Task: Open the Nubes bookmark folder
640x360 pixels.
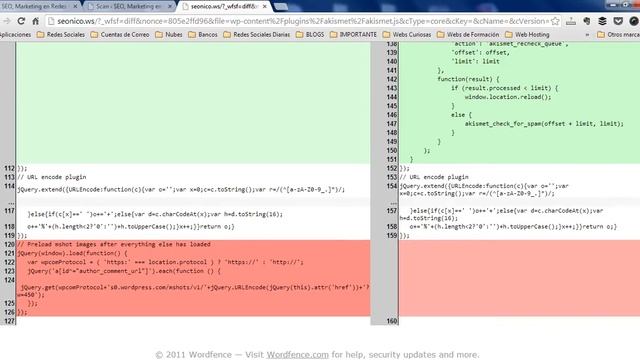Action: pyautogui.click(x=169, y=35)
